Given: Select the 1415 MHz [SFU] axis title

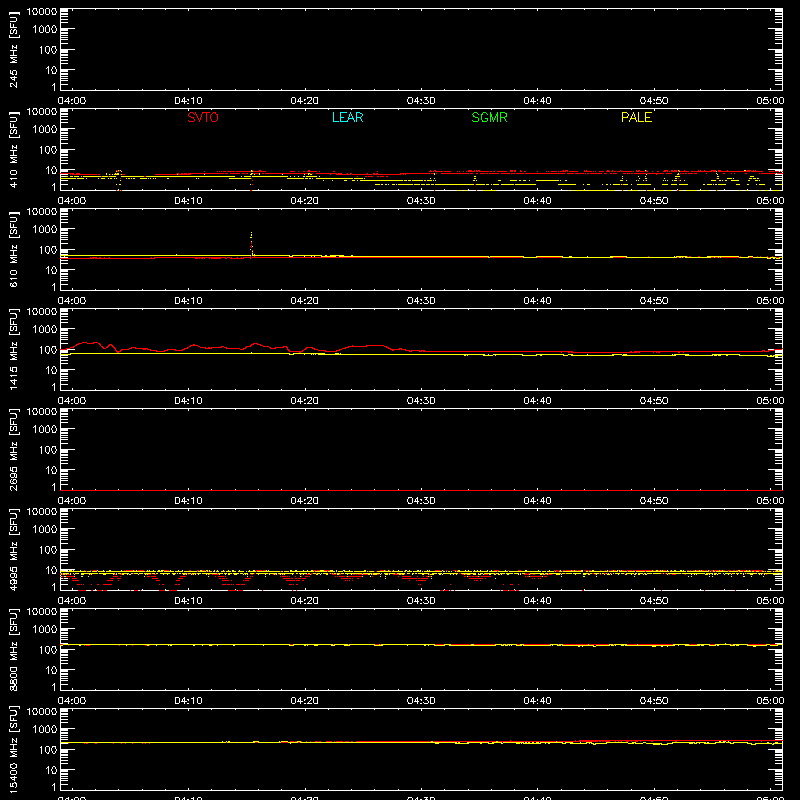Looking at the screenshot, I should click(x=13, y=349).
